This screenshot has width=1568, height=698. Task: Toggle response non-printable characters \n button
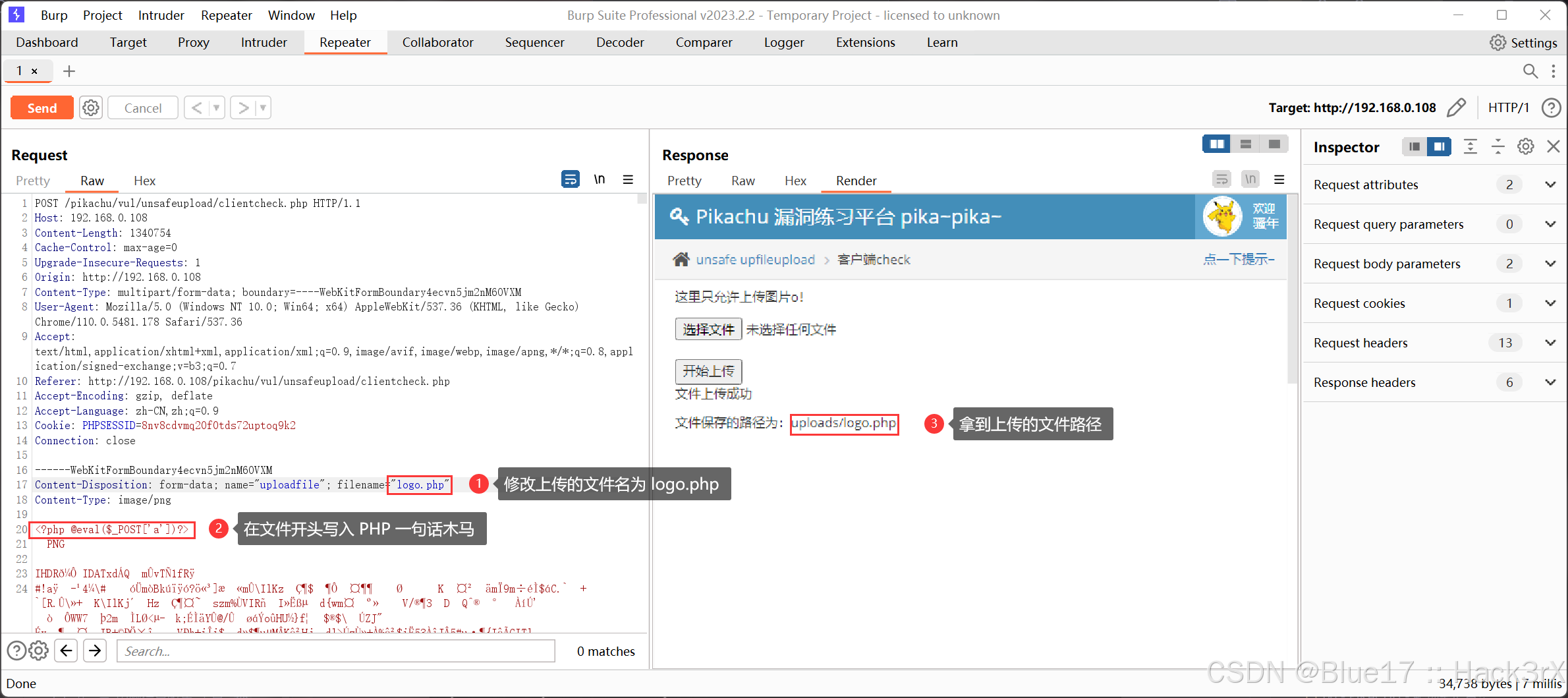[1250, 179]
